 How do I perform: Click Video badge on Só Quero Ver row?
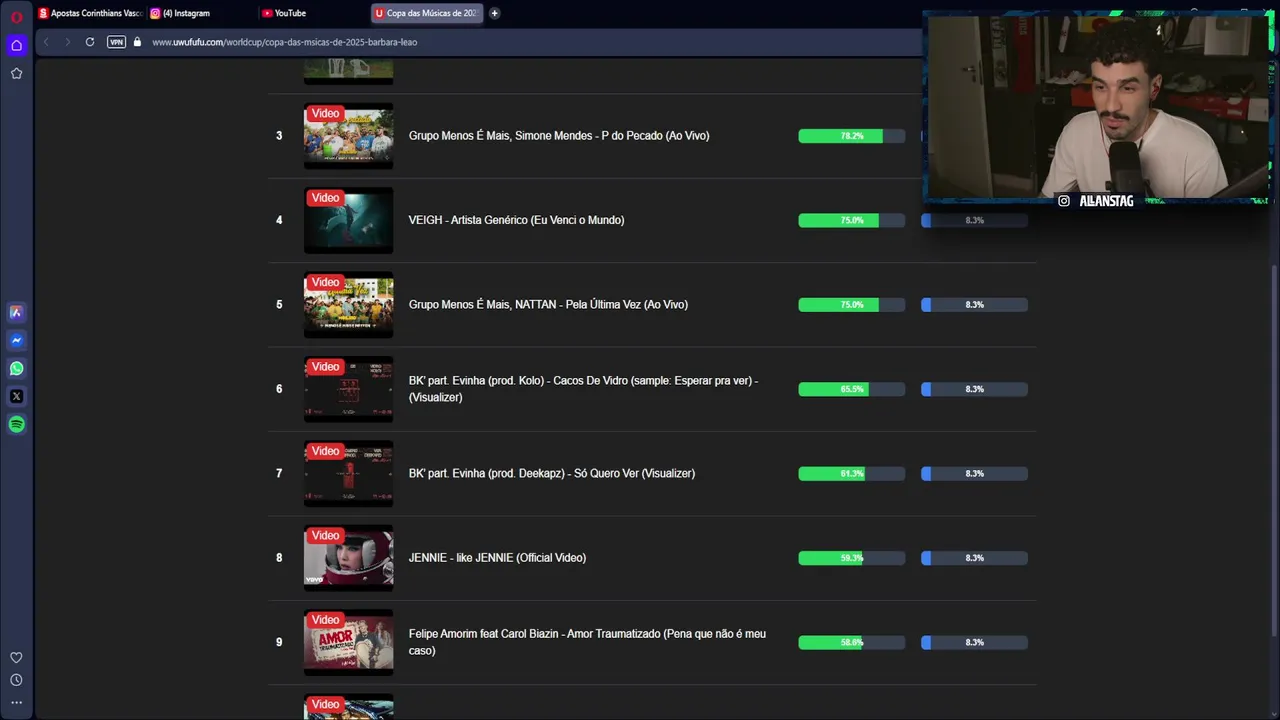[325, 451]
